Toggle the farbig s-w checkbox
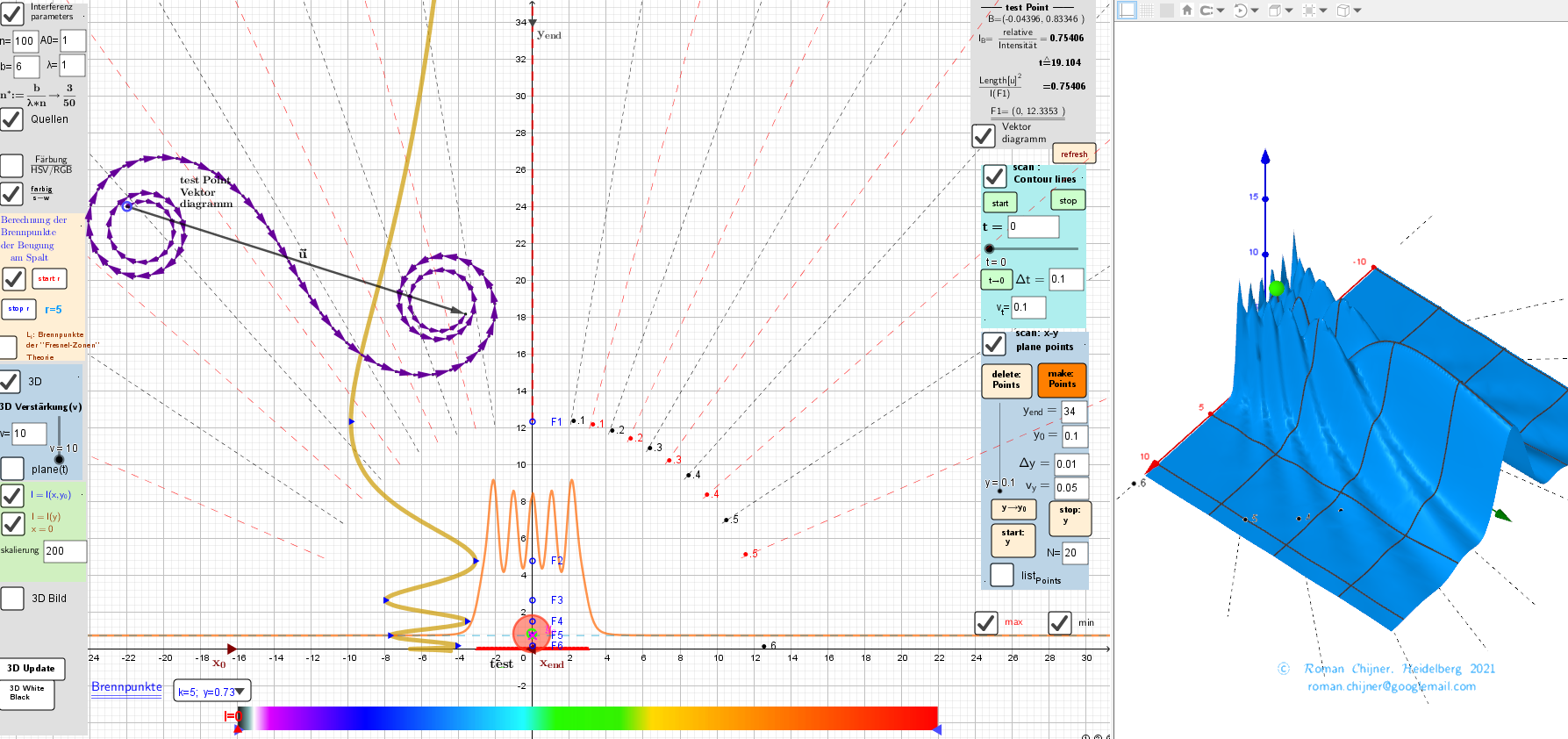Image resolution: width=1568 pixels, height=739 pixels. tap(12, 193)
